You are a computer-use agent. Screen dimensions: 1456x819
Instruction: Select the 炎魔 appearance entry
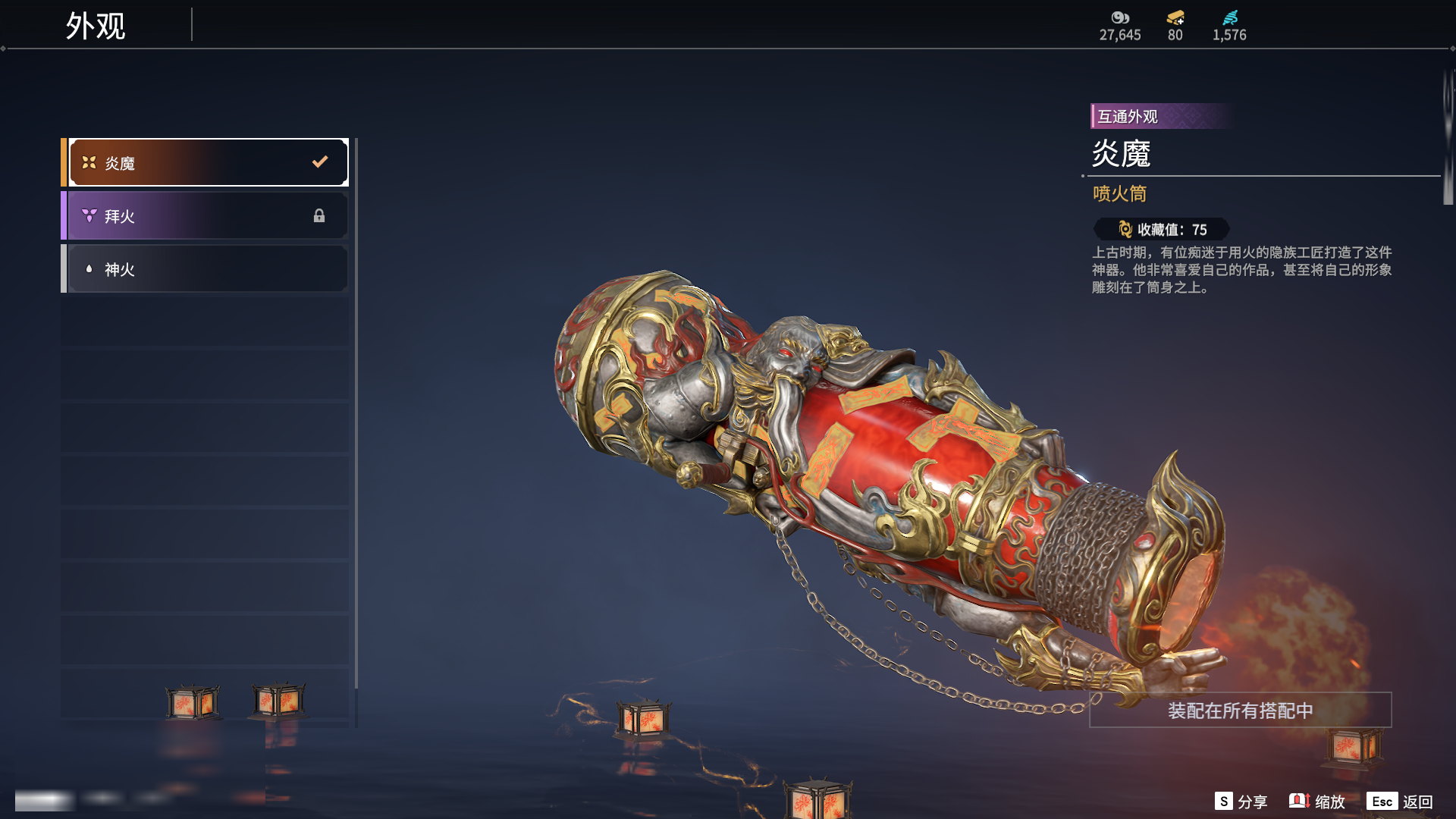click(205, 162)
